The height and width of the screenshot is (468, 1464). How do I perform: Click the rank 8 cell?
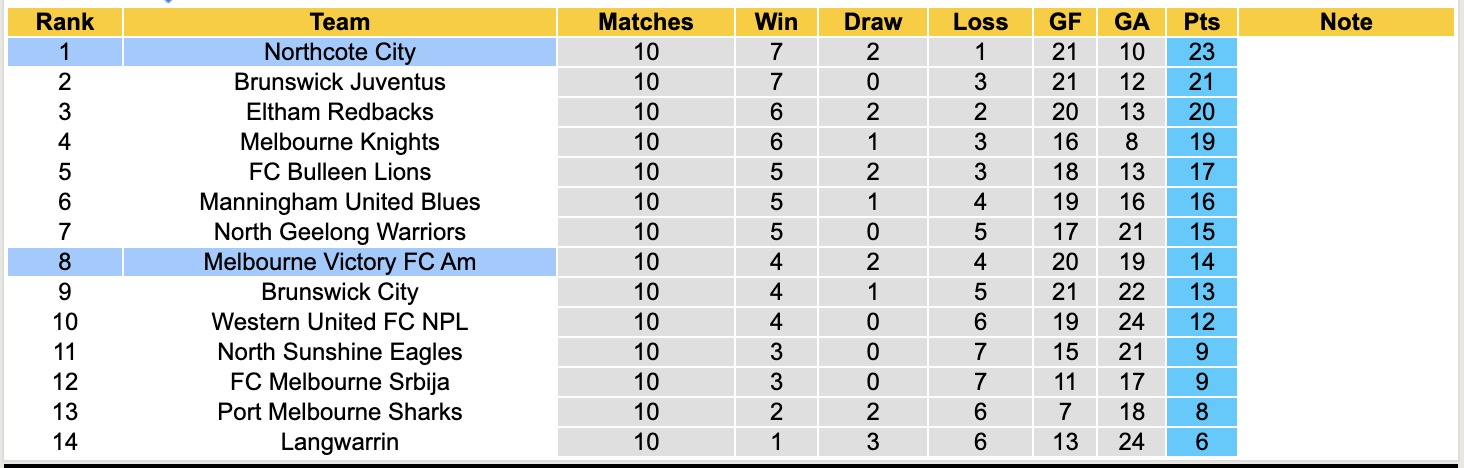click(x=65, y=262)
